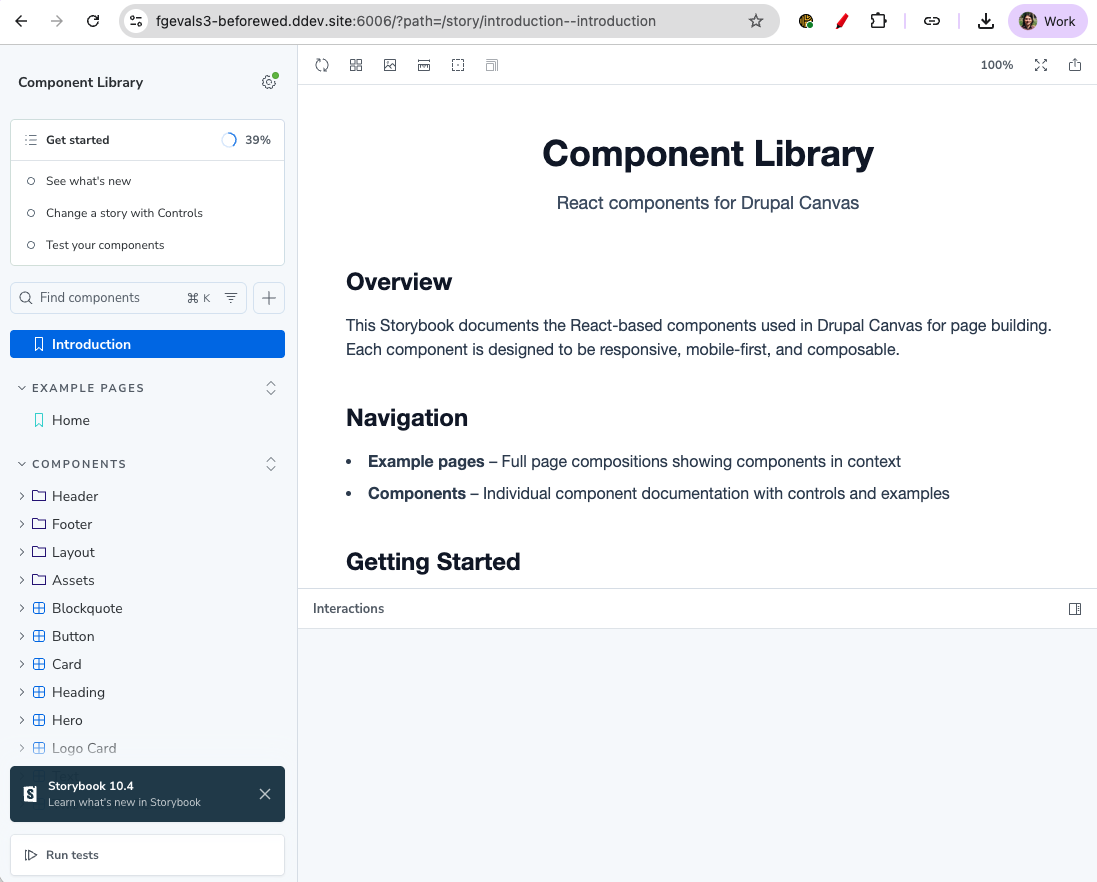Click the red pen extension icon
This screenshot has width=1097, height=882.
(842, 21)
